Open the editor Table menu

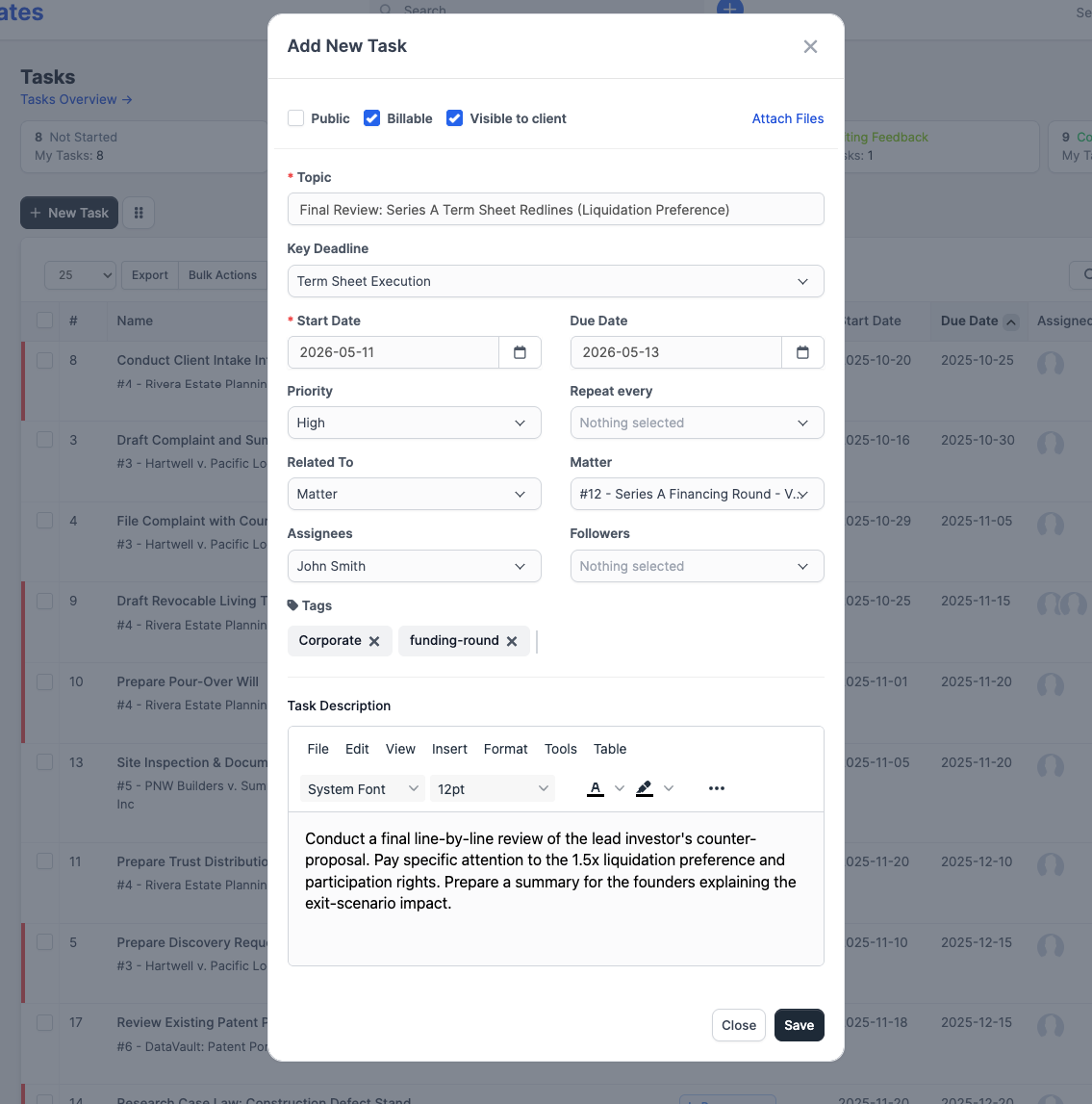[610, 749]
